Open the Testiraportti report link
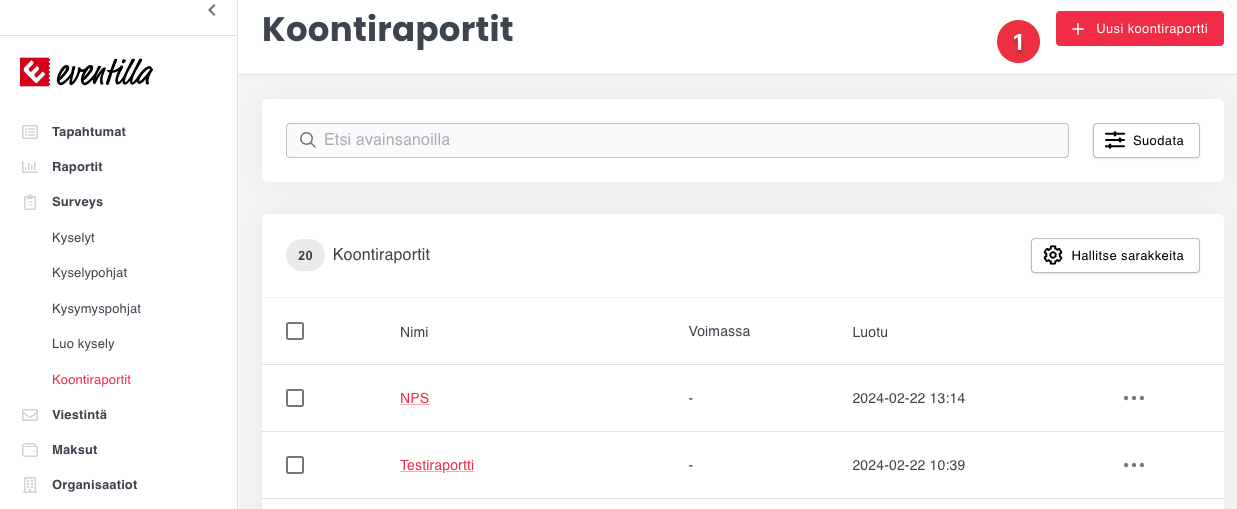This screenshot has width=1237, height=509. coord(437,465)
